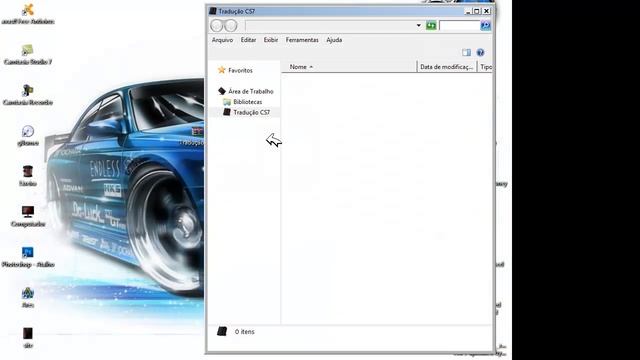Minimize the Tradução CS7 window
Image resolution: width=640 pixels, height=360 pixels.
(x=468, y=11)
